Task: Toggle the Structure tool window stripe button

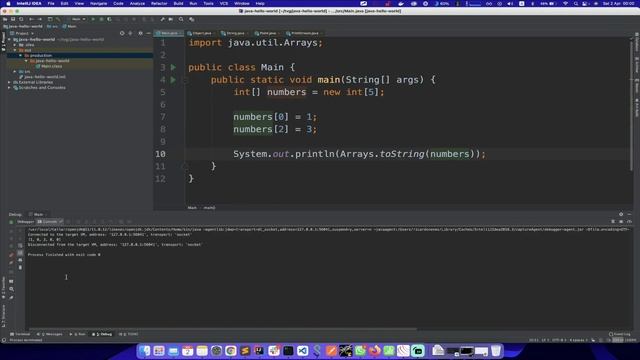Action: point(3,317)
